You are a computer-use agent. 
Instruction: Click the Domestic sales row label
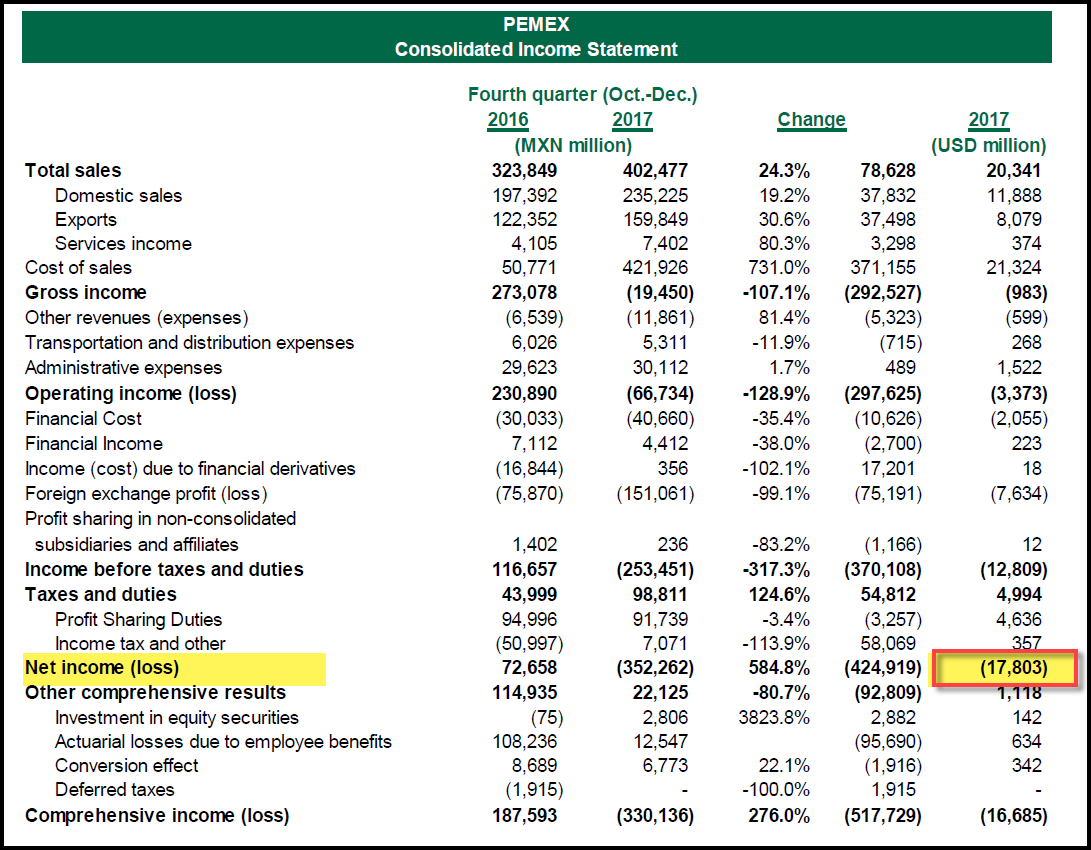(x=118, y=195)
